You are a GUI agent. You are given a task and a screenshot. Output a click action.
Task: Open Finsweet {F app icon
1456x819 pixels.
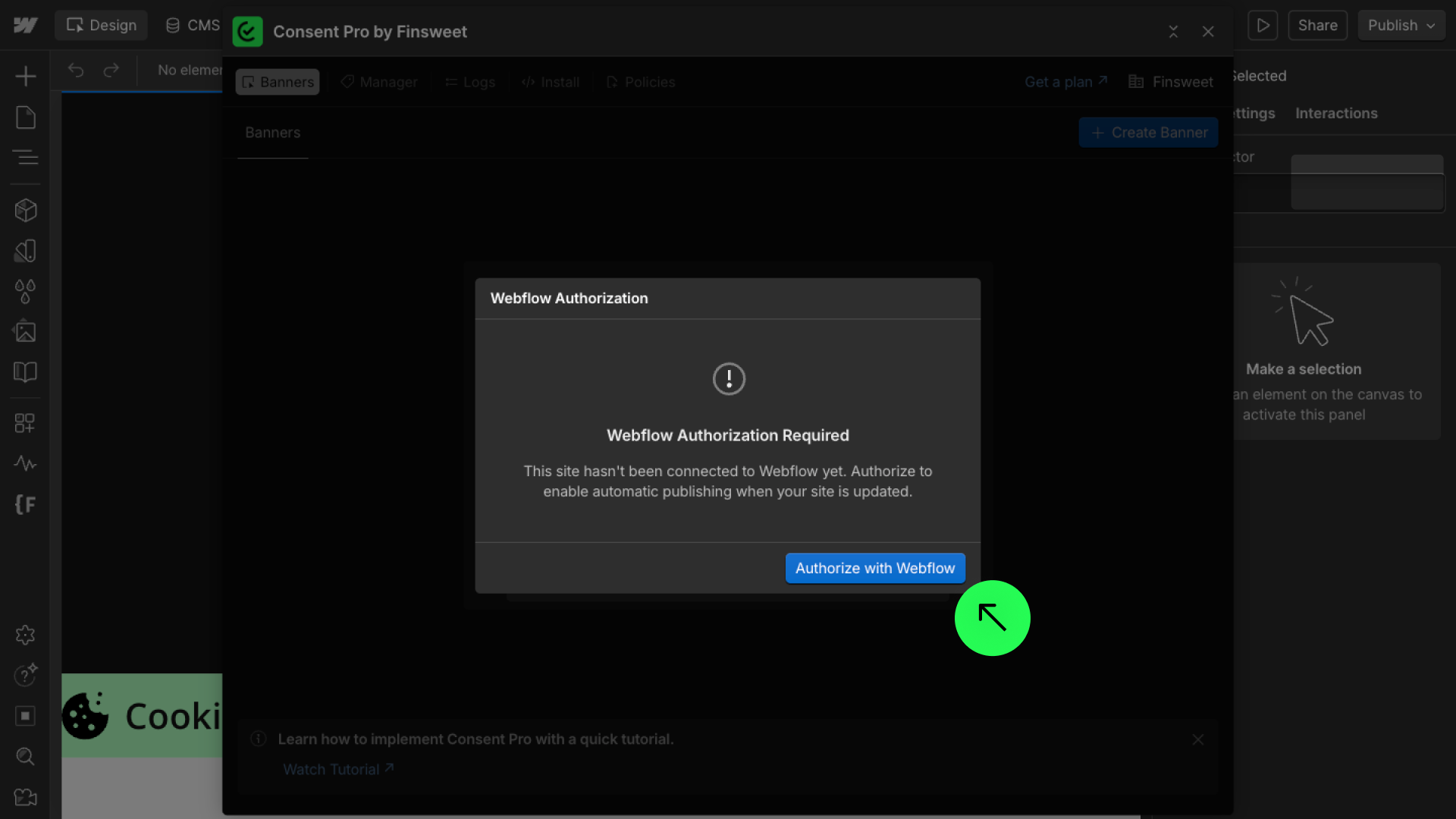coord(25,504)
